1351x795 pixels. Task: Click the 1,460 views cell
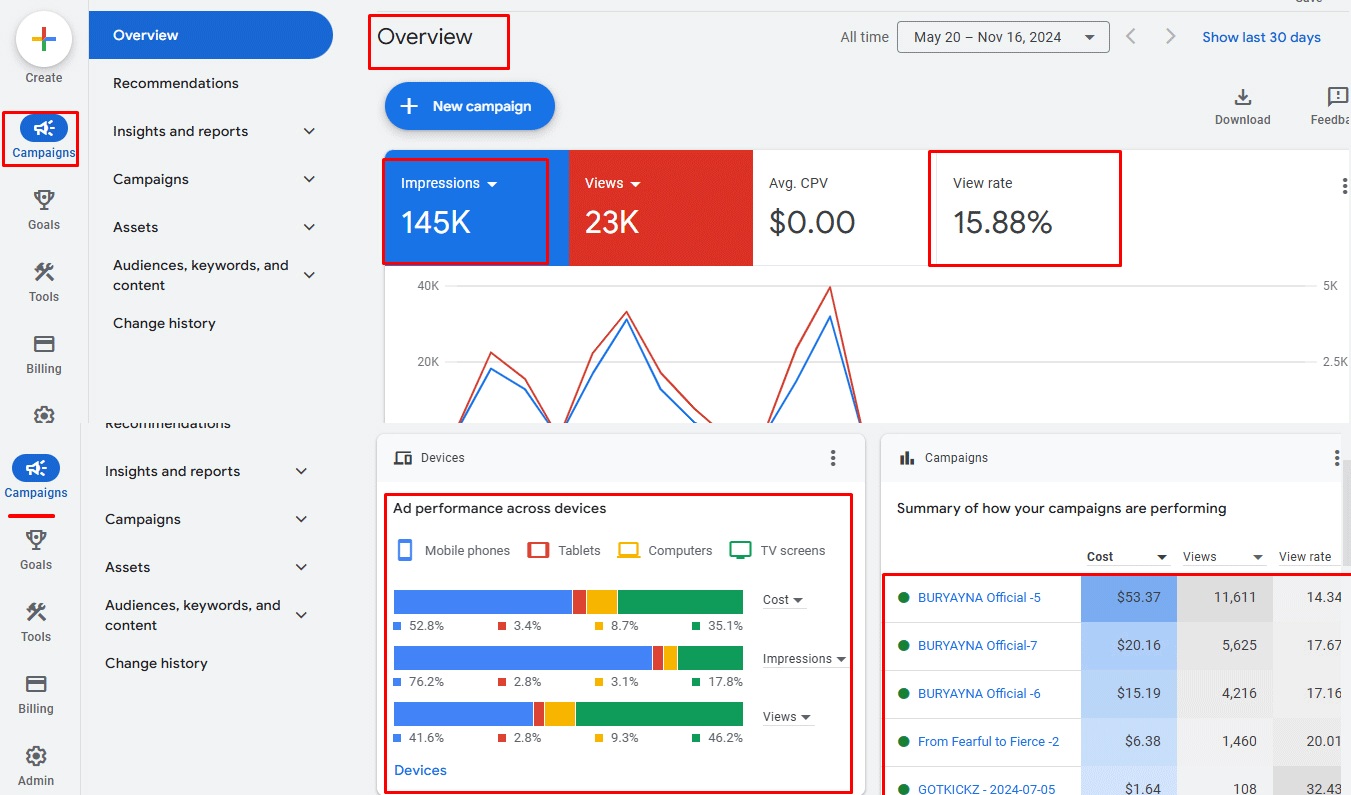point(1225,742)
